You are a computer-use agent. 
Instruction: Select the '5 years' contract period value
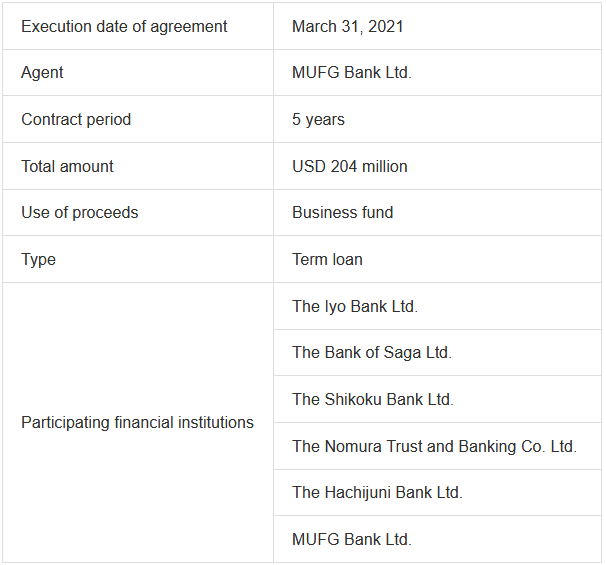click(x=318, y=119)
